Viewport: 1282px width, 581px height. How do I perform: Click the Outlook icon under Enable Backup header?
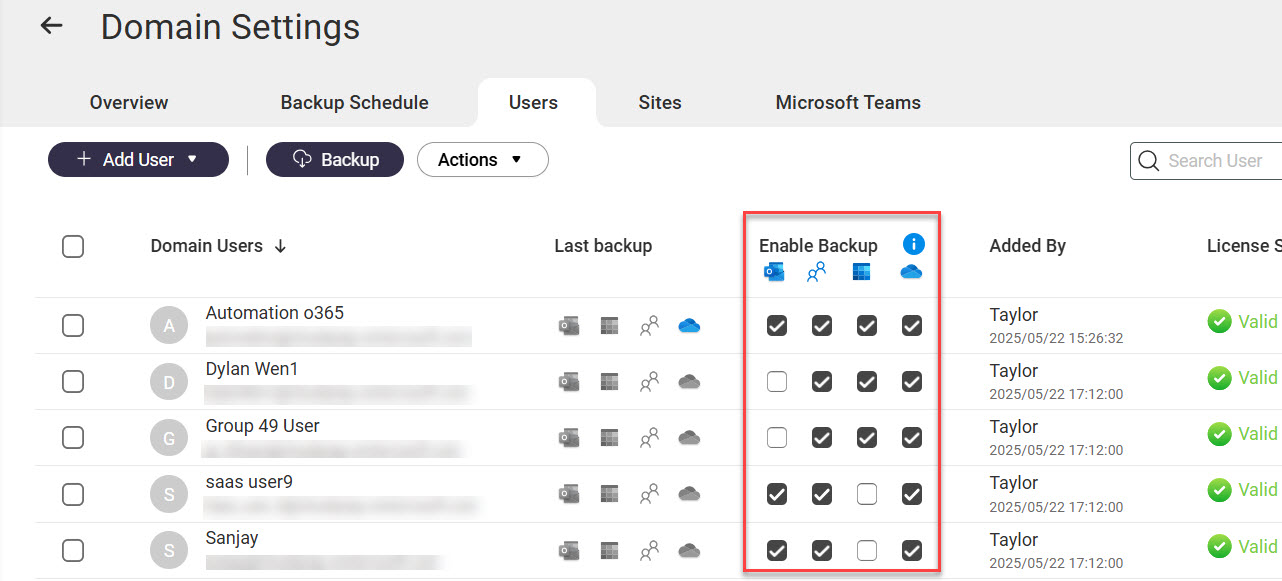point(772,272)
